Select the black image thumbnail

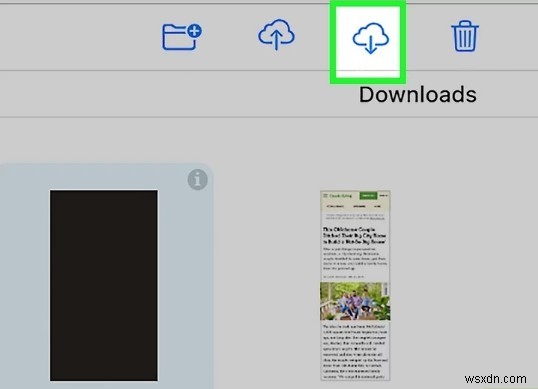pos(104,285)
